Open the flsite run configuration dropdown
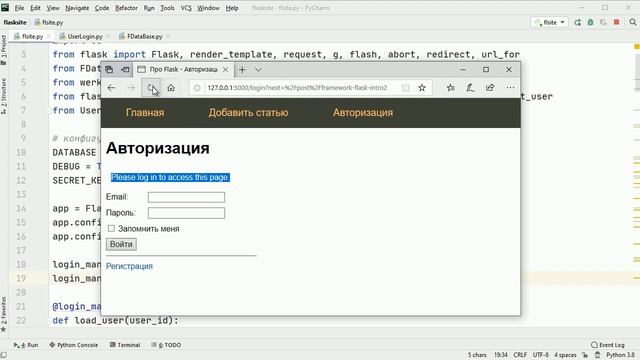 (x=549, y=22)
